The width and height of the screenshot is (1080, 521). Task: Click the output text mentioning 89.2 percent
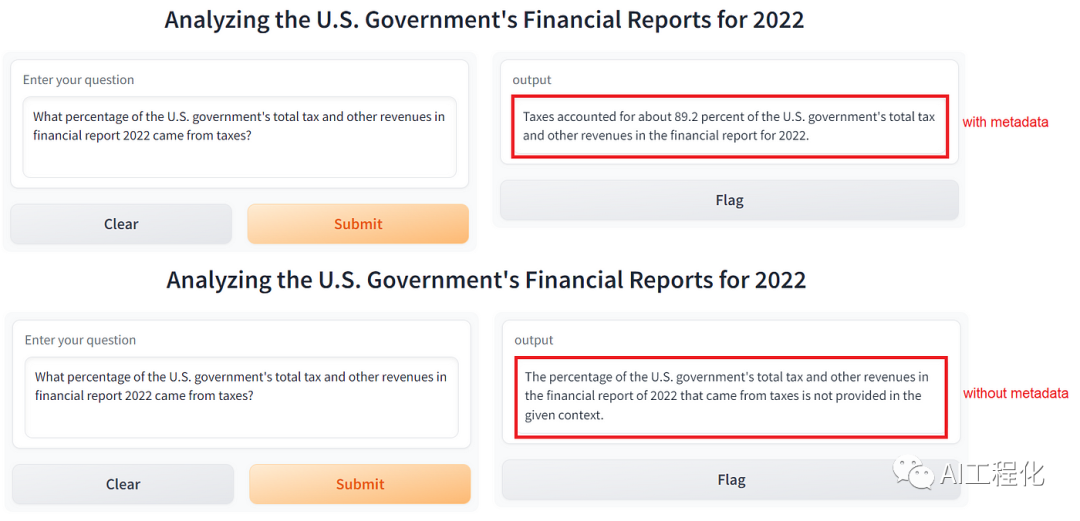[x=729, y=126]
